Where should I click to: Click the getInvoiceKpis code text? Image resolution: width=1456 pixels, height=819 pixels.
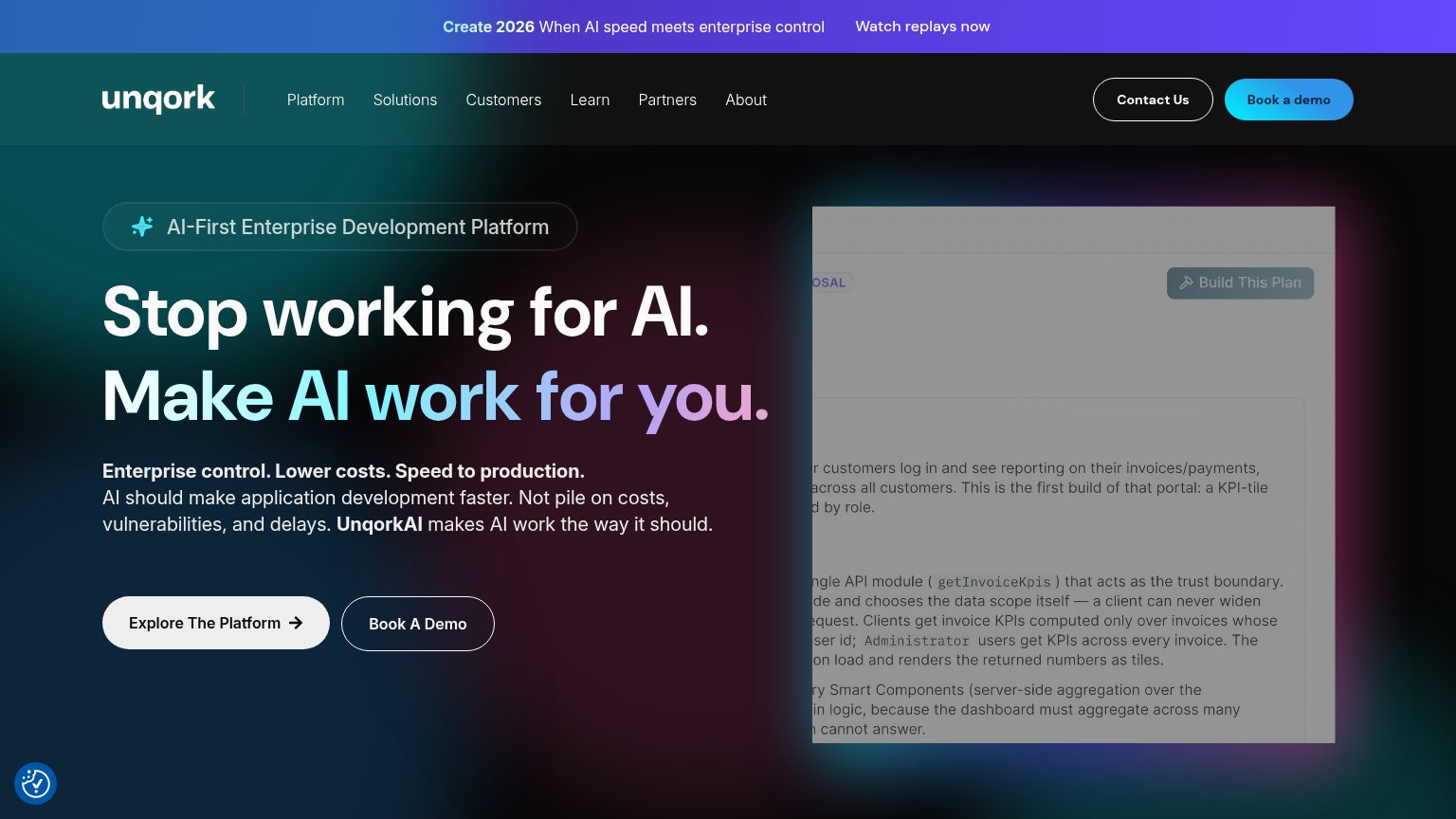993,582
